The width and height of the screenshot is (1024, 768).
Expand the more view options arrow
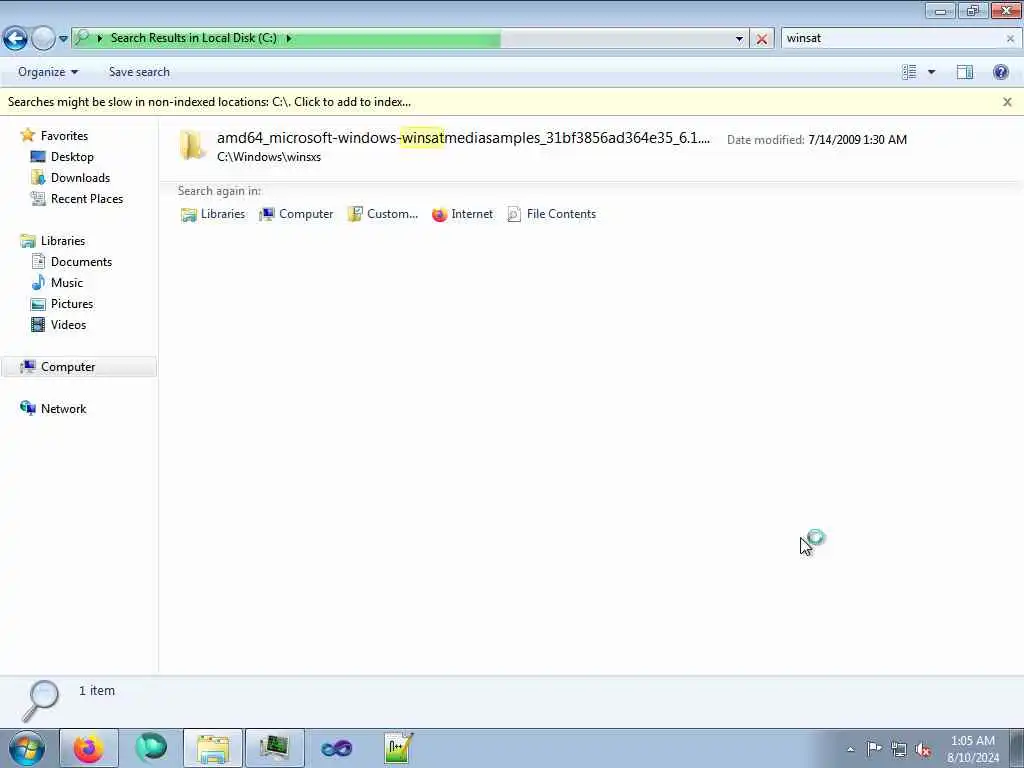pyautogui.click(x=931, y=72)
